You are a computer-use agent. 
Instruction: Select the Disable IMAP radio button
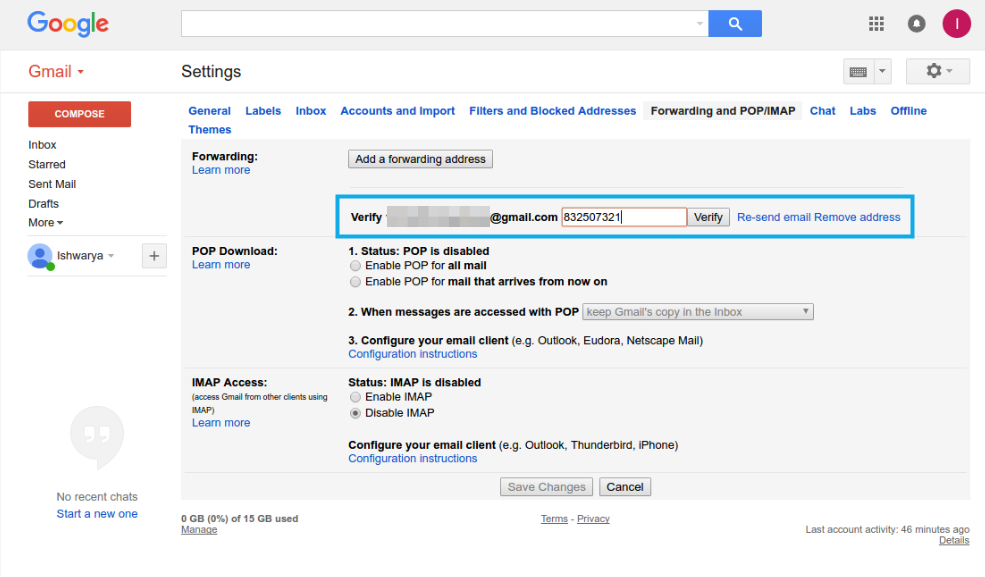point(356,413)
